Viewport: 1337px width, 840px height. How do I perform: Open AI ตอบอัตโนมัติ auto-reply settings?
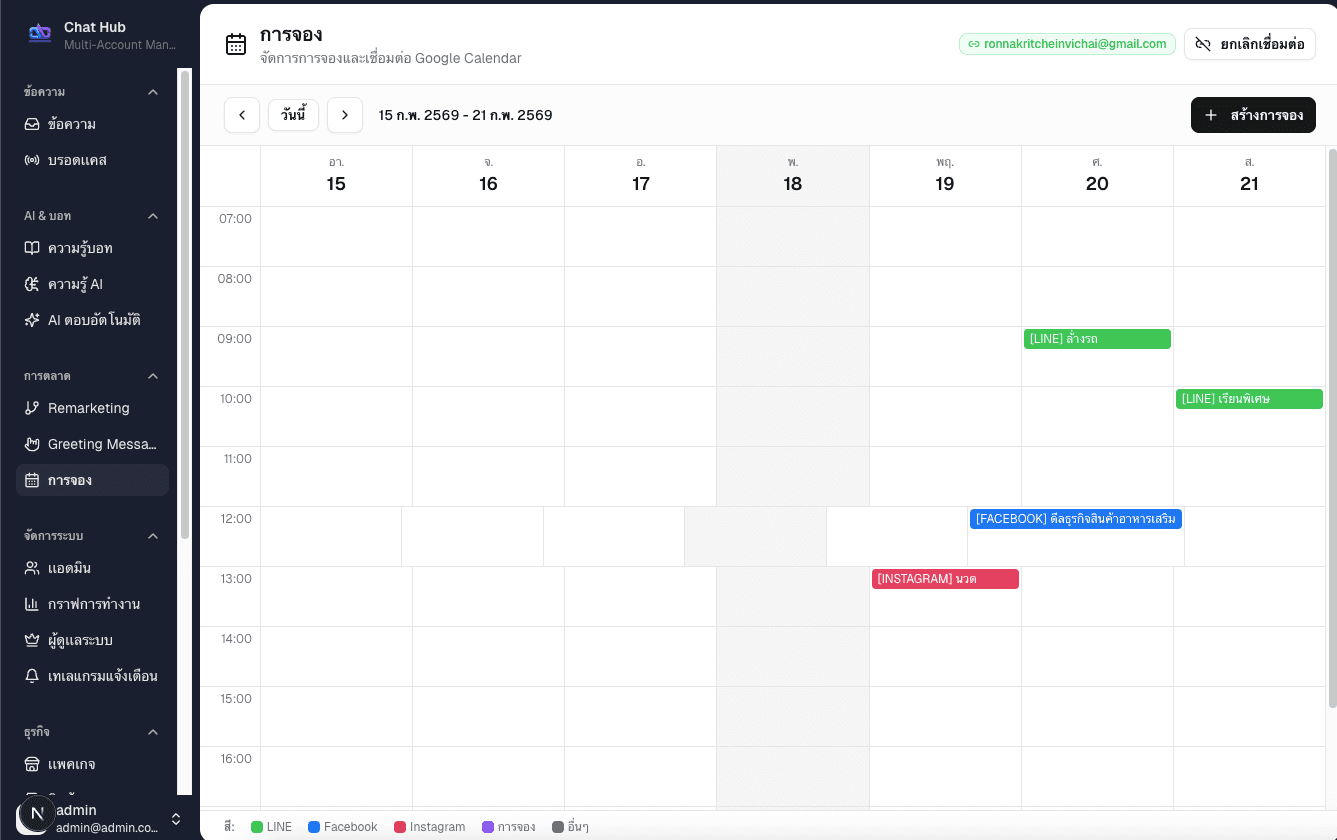(33, 319)
